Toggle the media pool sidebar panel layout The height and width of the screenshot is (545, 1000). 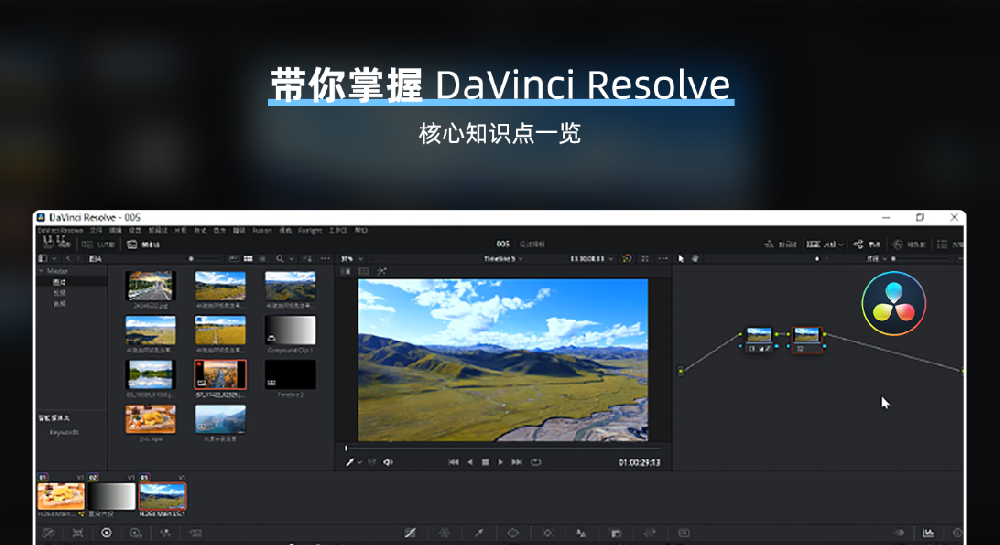tap(42, 258)
